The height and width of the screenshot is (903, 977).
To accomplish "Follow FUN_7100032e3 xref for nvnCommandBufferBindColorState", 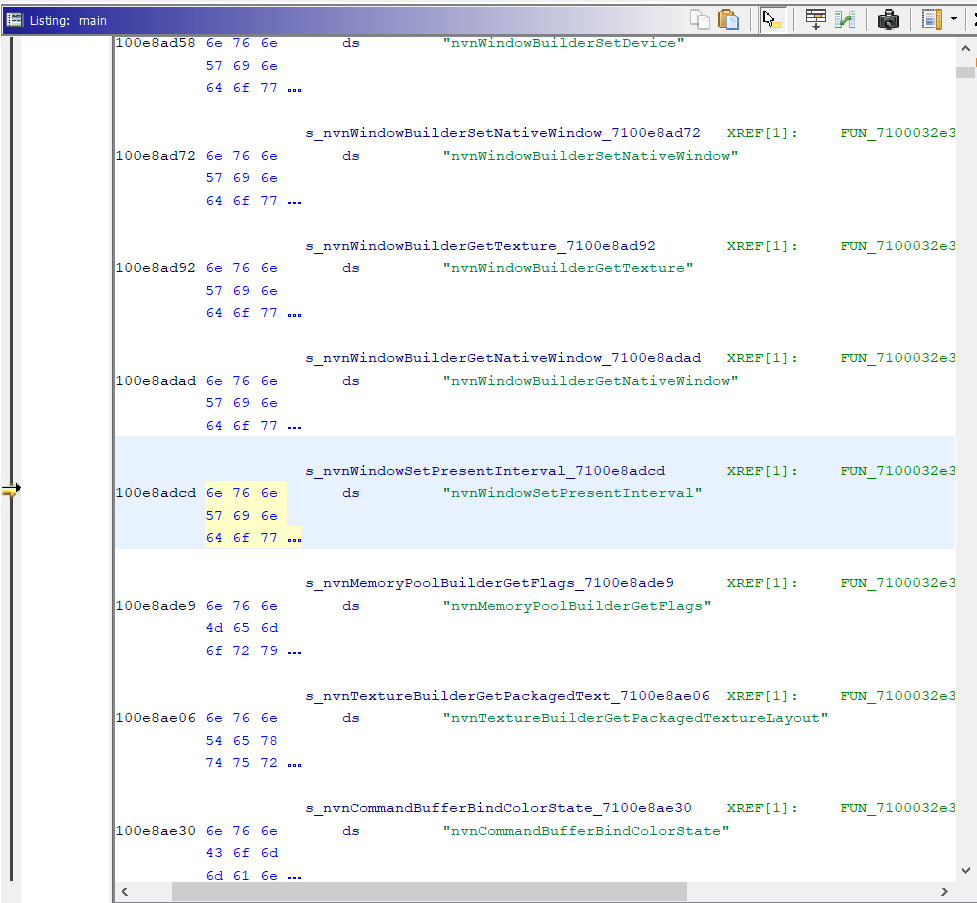I will click(897, 808).
